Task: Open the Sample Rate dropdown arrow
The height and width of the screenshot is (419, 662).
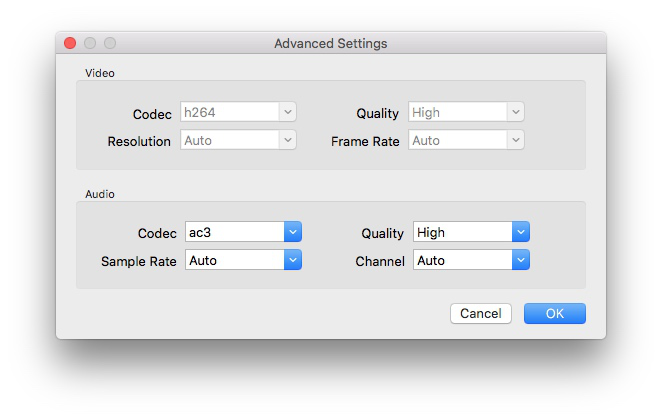Action: coord(292,261)
